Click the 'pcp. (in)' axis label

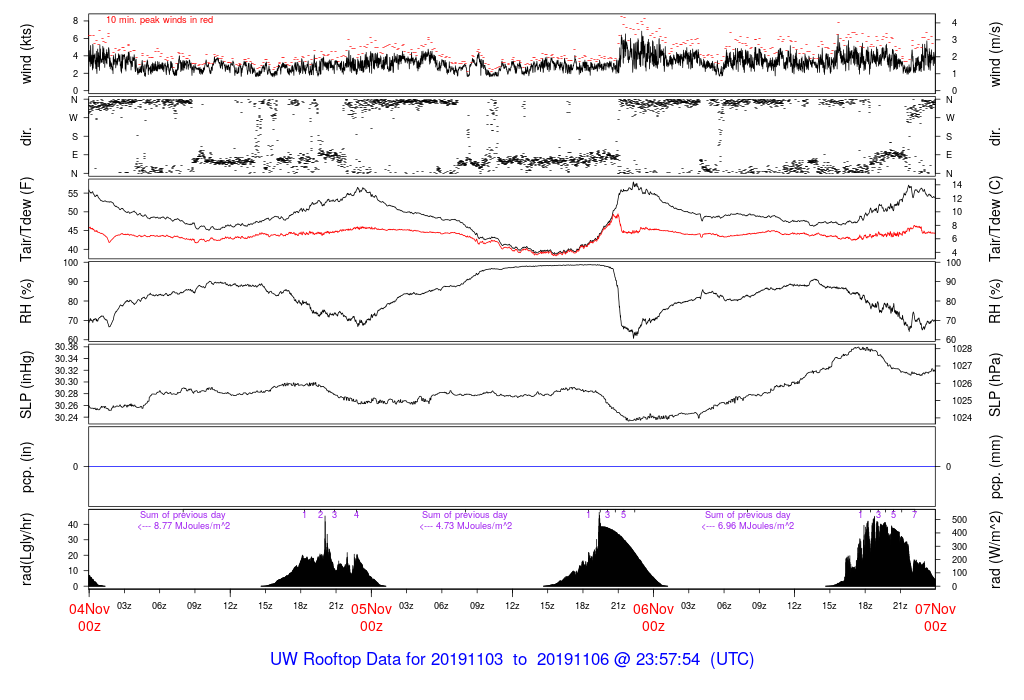pos(26,467)
